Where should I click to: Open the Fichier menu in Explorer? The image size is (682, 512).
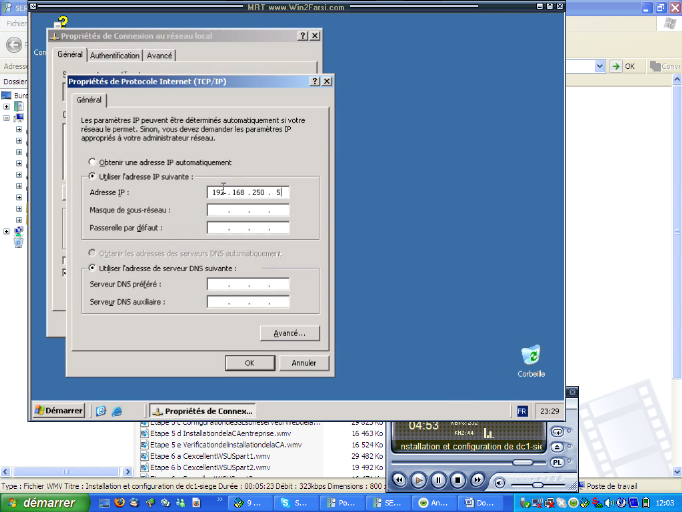point(17,23)
